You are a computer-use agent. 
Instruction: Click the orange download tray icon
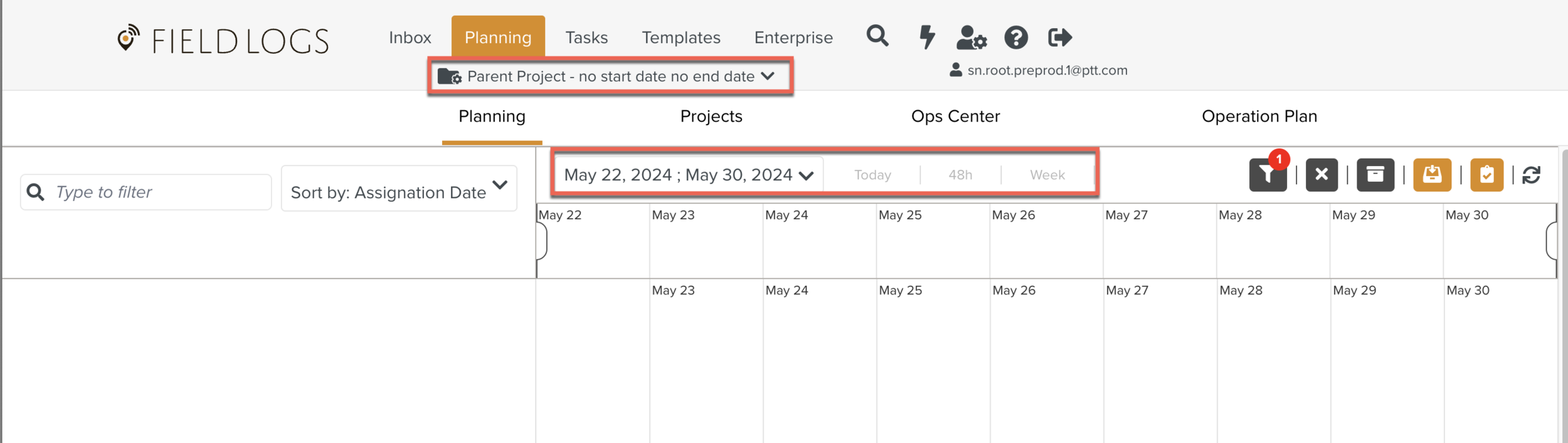[x=1432, y=175]
